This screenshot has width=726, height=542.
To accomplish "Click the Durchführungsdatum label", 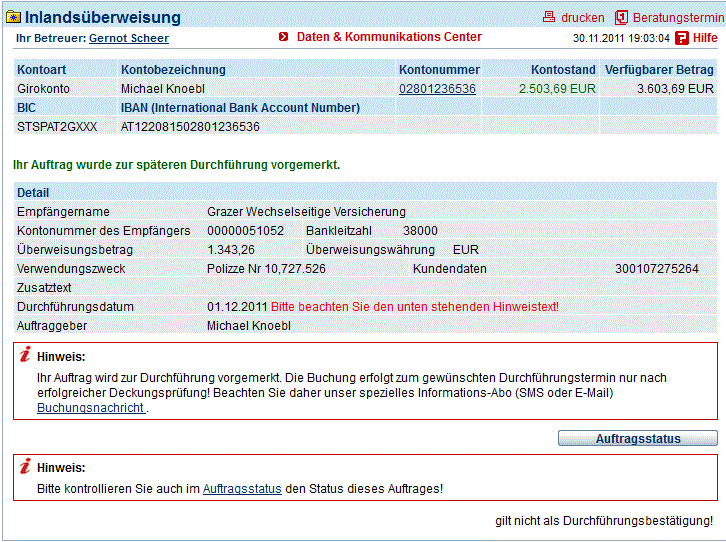I will [x=75, y=306].
